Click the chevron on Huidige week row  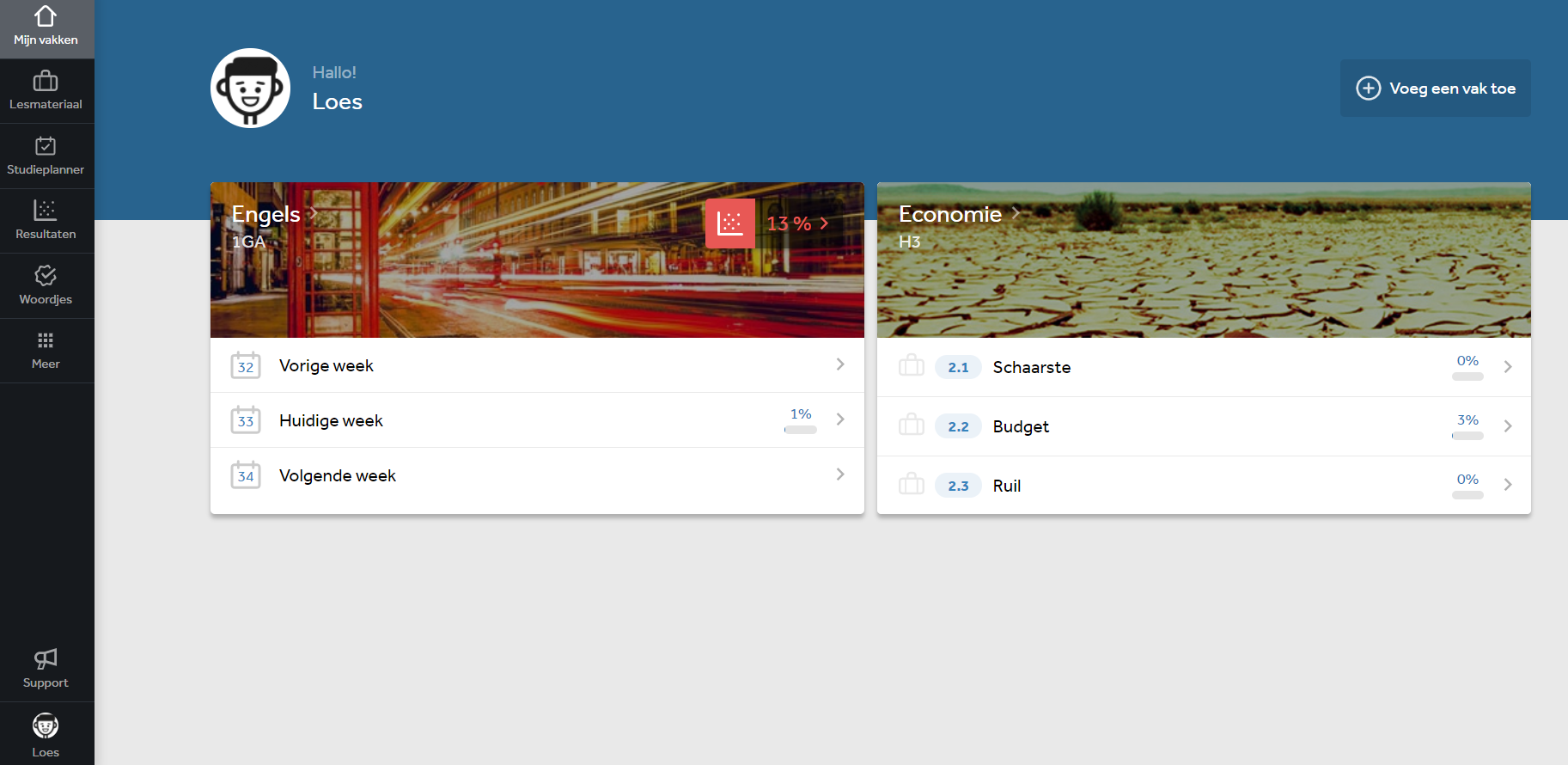pyautogui.click(x=840, y=419)
